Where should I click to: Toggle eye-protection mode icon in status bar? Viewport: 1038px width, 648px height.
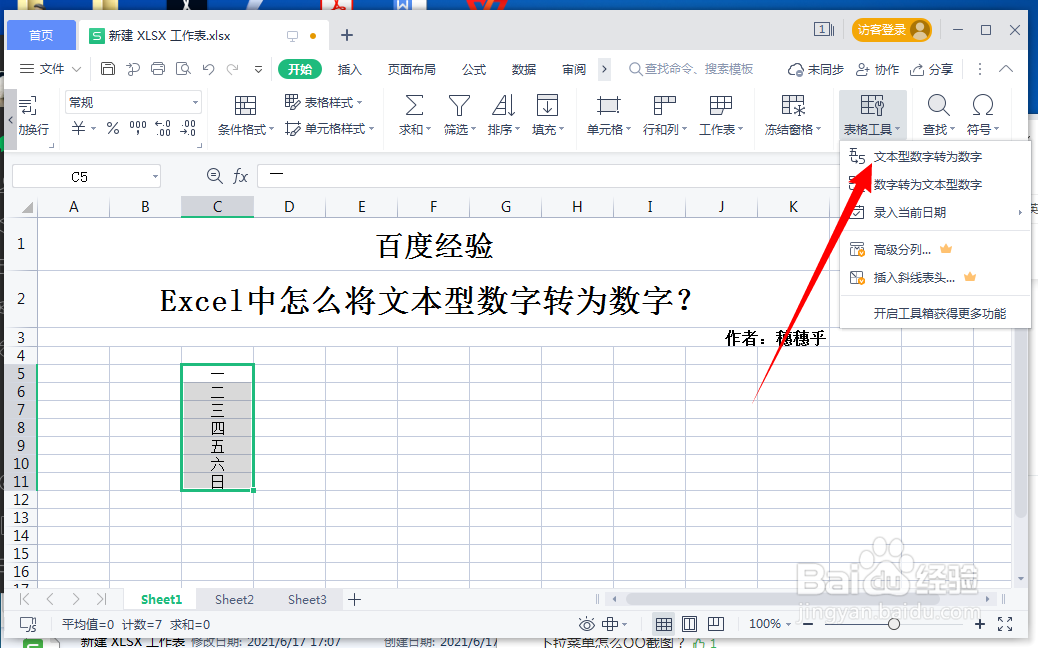[587, 624]
